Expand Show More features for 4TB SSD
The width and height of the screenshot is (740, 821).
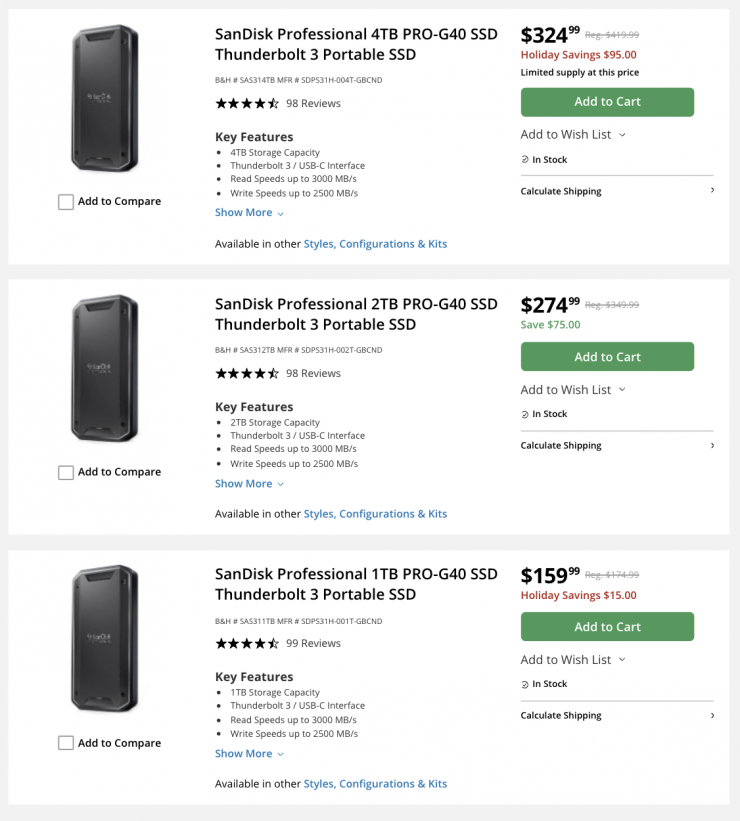coord(249,212)
